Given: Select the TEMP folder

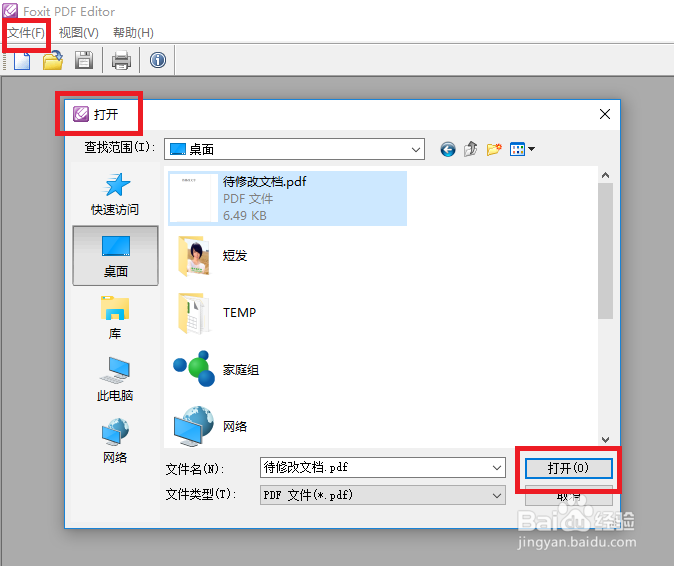Looking at the screenshot, I should coord(217,313).
